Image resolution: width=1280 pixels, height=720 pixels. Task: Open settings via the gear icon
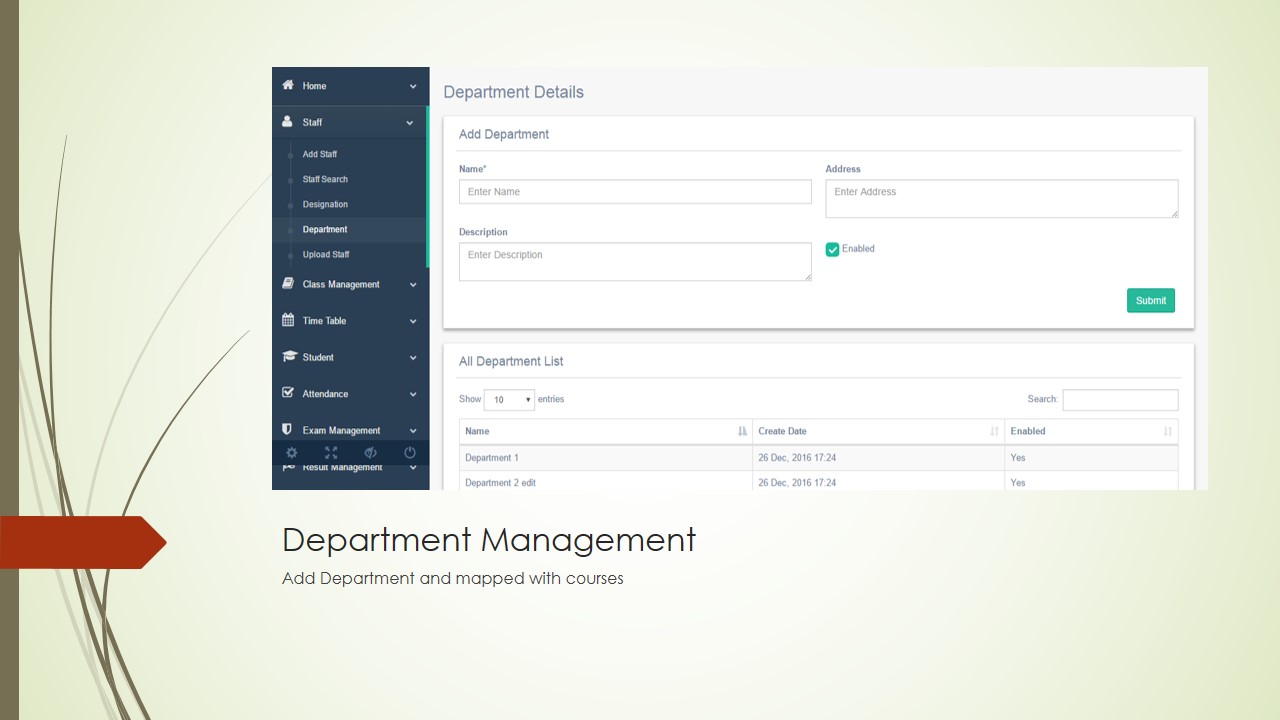292,453
